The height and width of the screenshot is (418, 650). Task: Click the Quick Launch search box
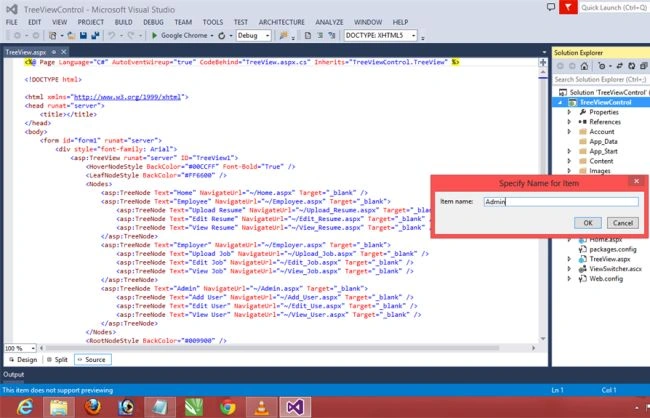pyautogui.click(x=614, y=7)
